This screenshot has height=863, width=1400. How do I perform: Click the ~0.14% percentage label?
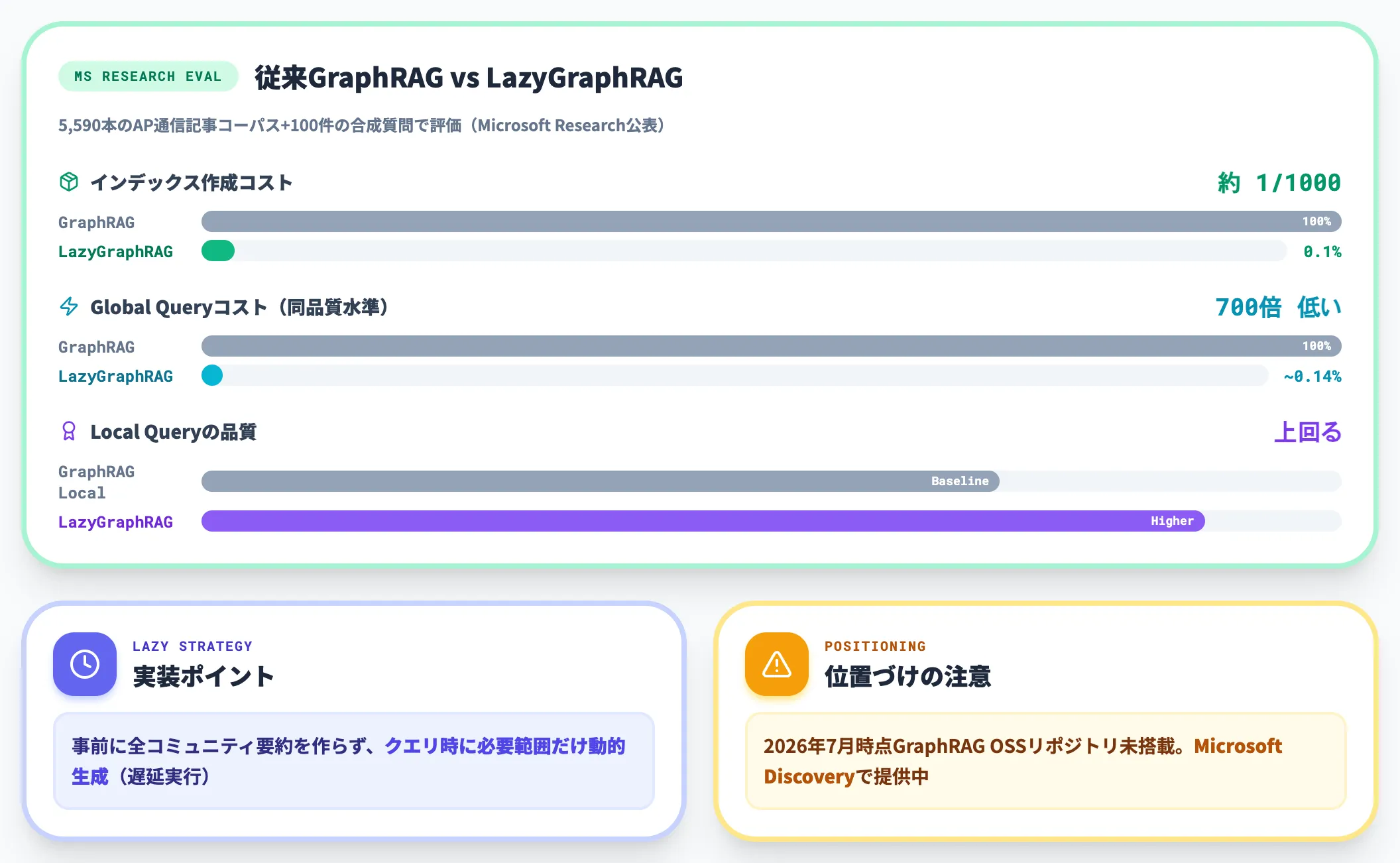(1312, 376)
